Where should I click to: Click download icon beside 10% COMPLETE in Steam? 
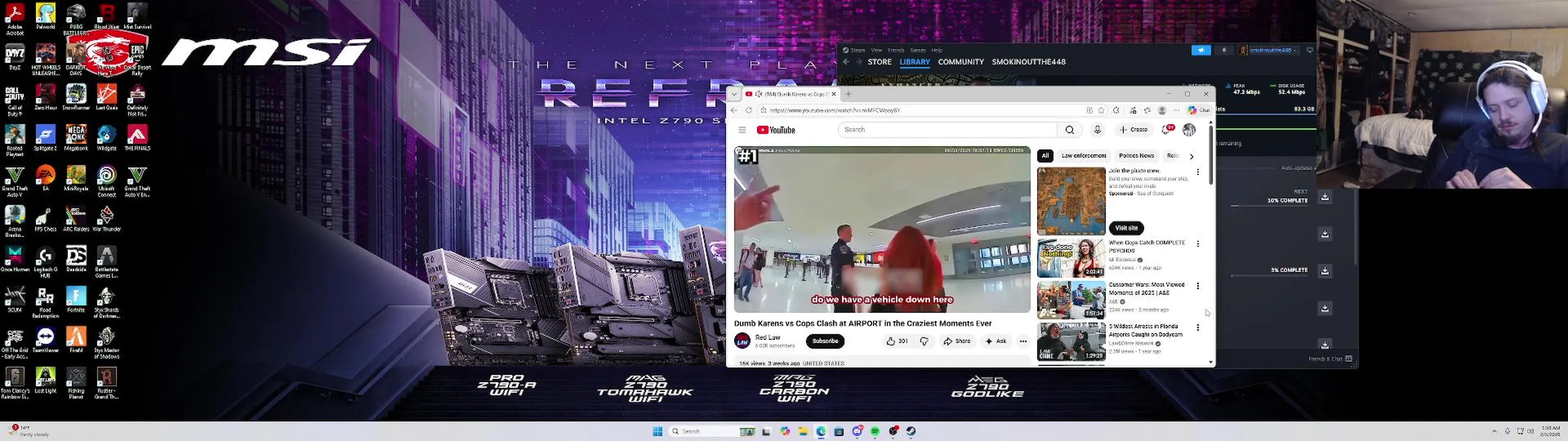[1324, 197]
